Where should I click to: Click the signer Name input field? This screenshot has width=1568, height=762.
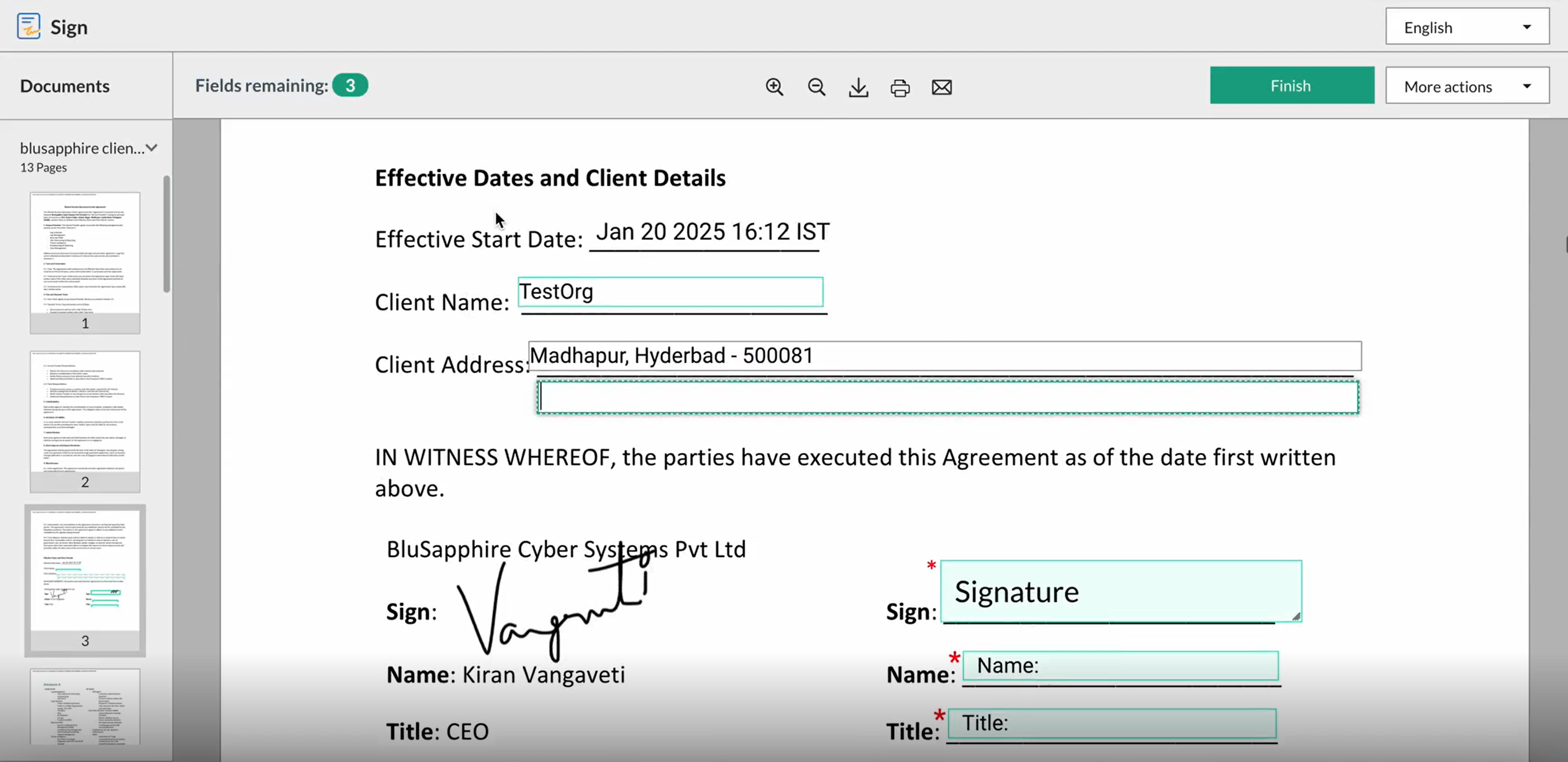pos(1120,665)
